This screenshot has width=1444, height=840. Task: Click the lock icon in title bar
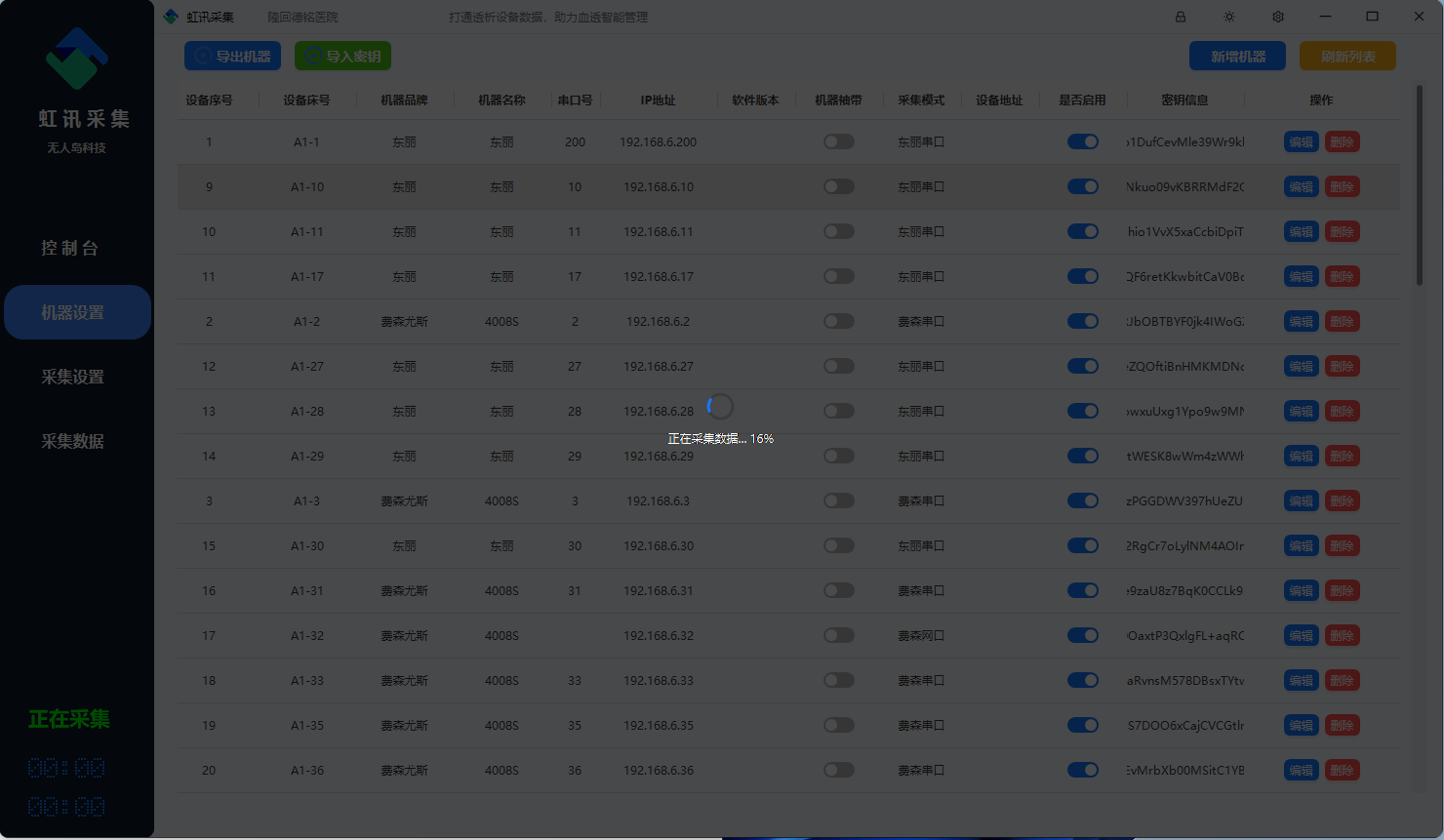[x=1181, y=17]
